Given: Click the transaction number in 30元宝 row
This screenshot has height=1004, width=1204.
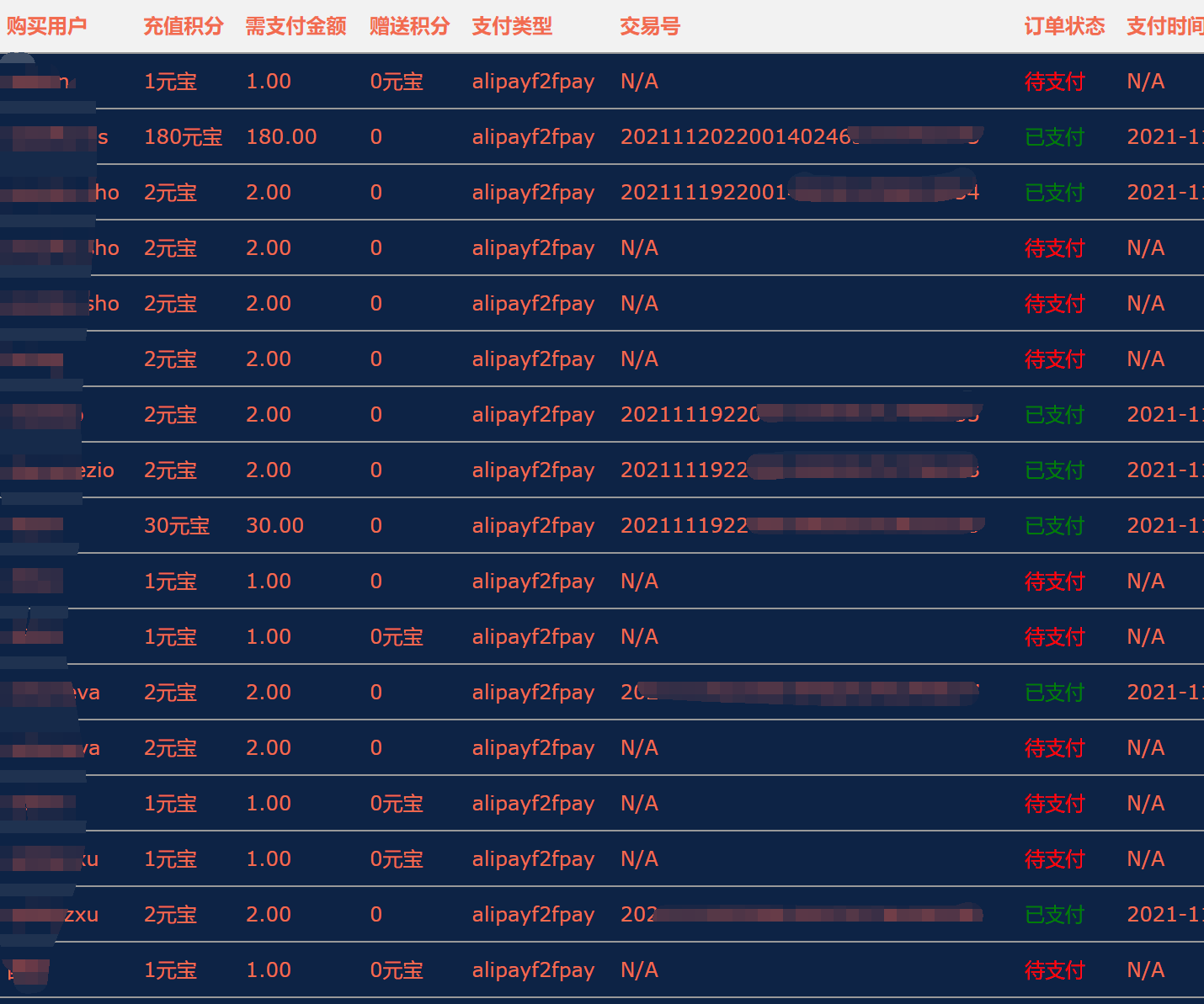Looking at the screenshot, I should 802,526.
